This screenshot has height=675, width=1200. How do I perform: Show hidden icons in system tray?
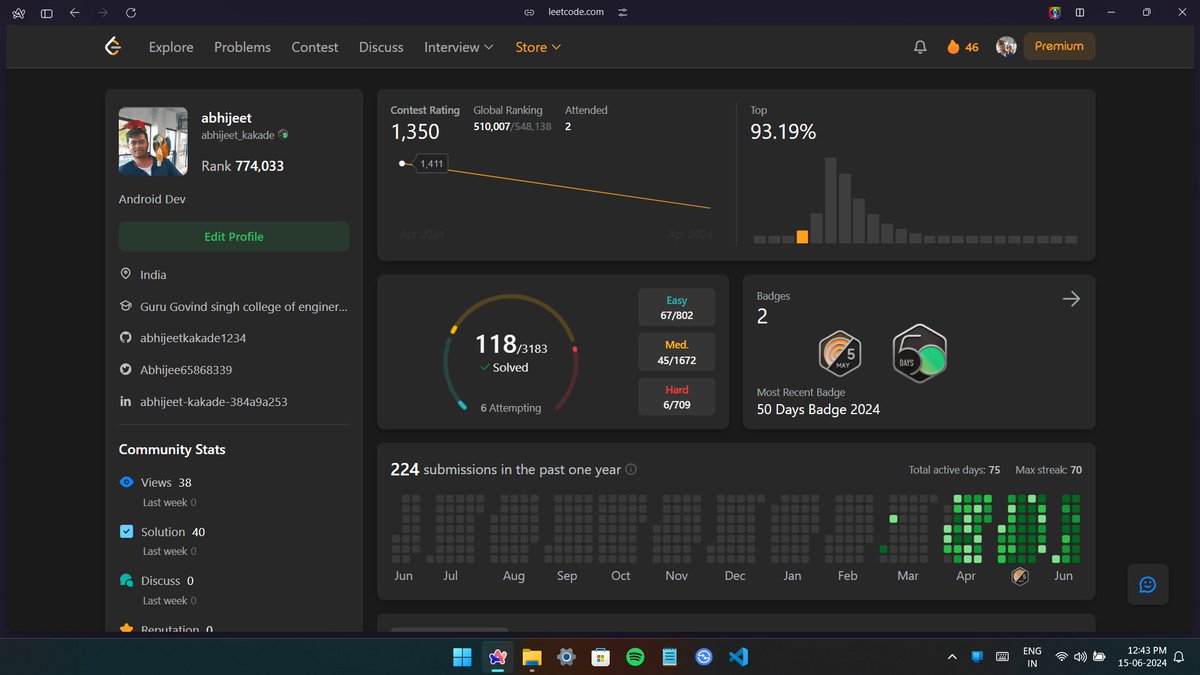[952, 657]
